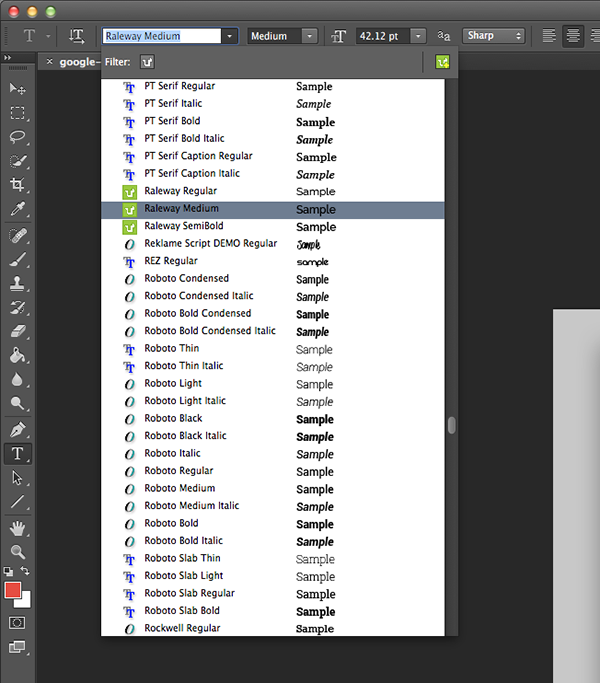Select the Quick Selection tool

click(17, 161)
